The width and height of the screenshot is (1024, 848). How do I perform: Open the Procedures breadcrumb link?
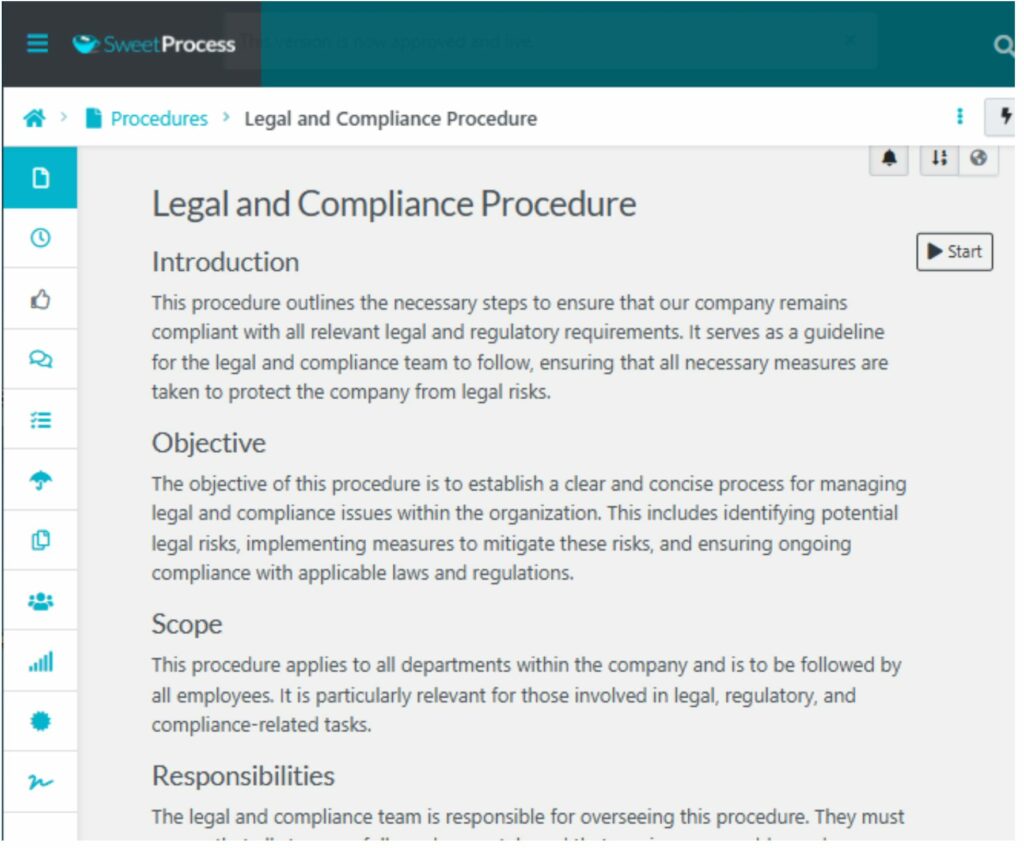pos(159,118)
